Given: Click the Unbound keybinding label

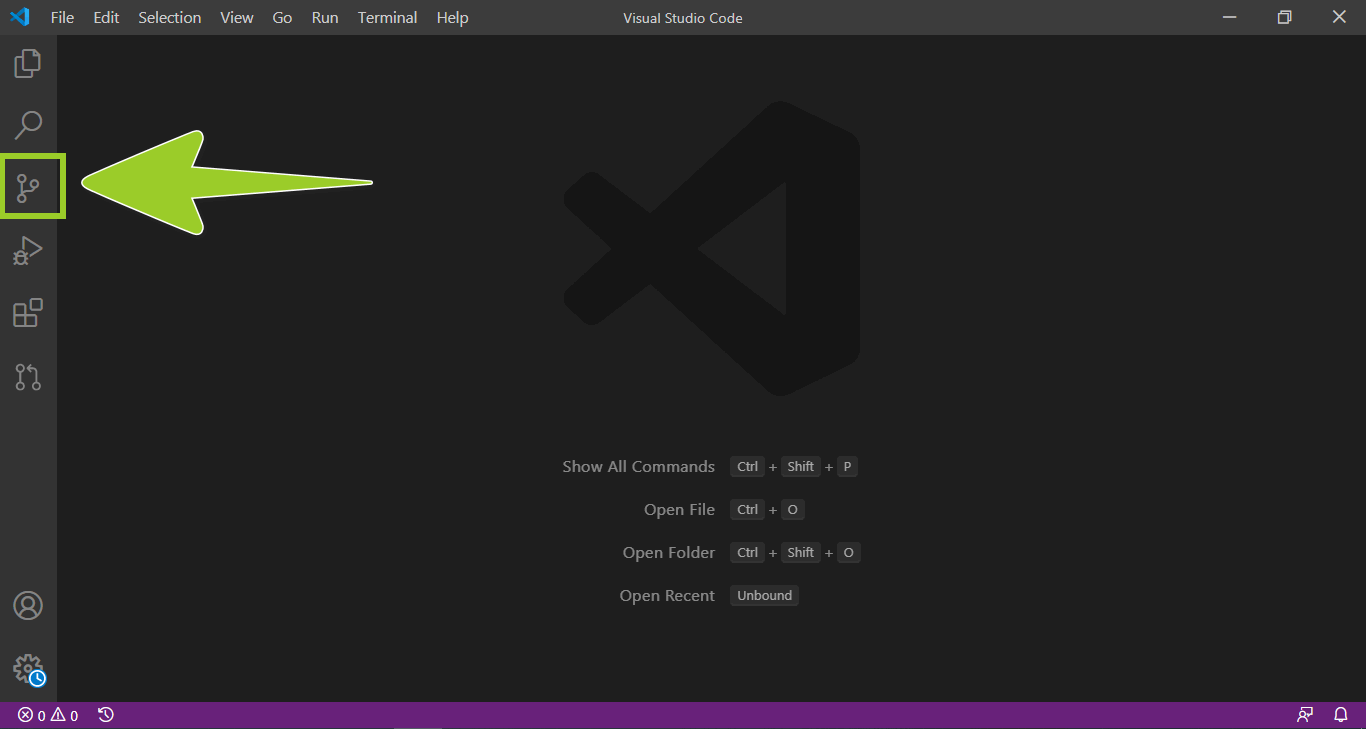Looking at the screenshot, I should click(765, 596).
